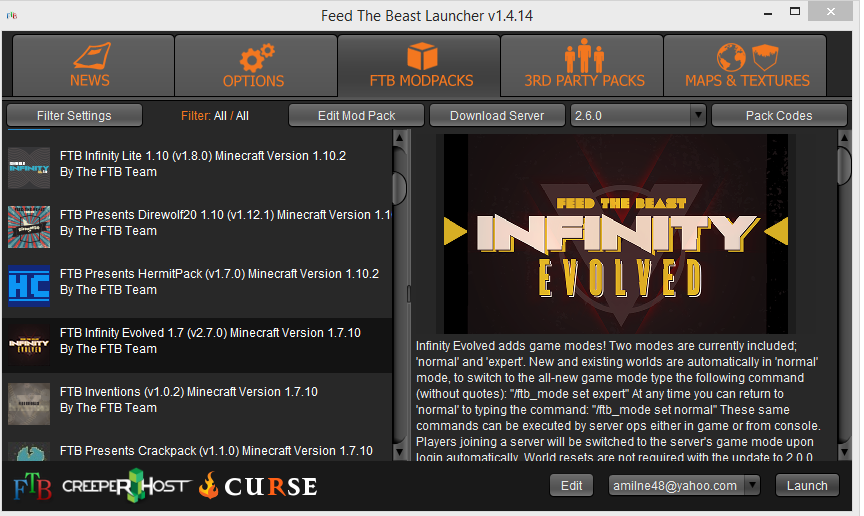Click 'FTB Presents HermitPack (v1.7.0)' row text
This screenshot has width=864, height=516.
219,274
